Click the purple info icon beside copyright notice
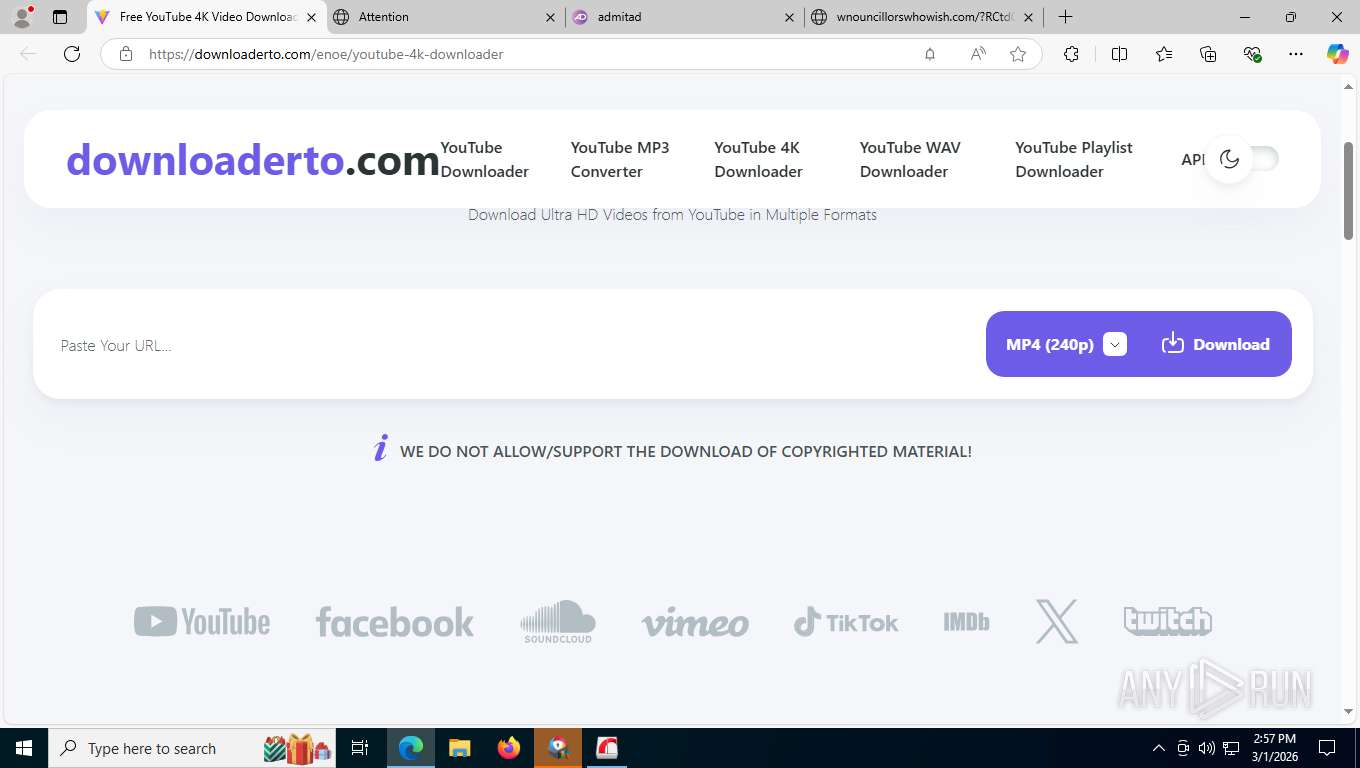1360x768 pixels. 380,449
